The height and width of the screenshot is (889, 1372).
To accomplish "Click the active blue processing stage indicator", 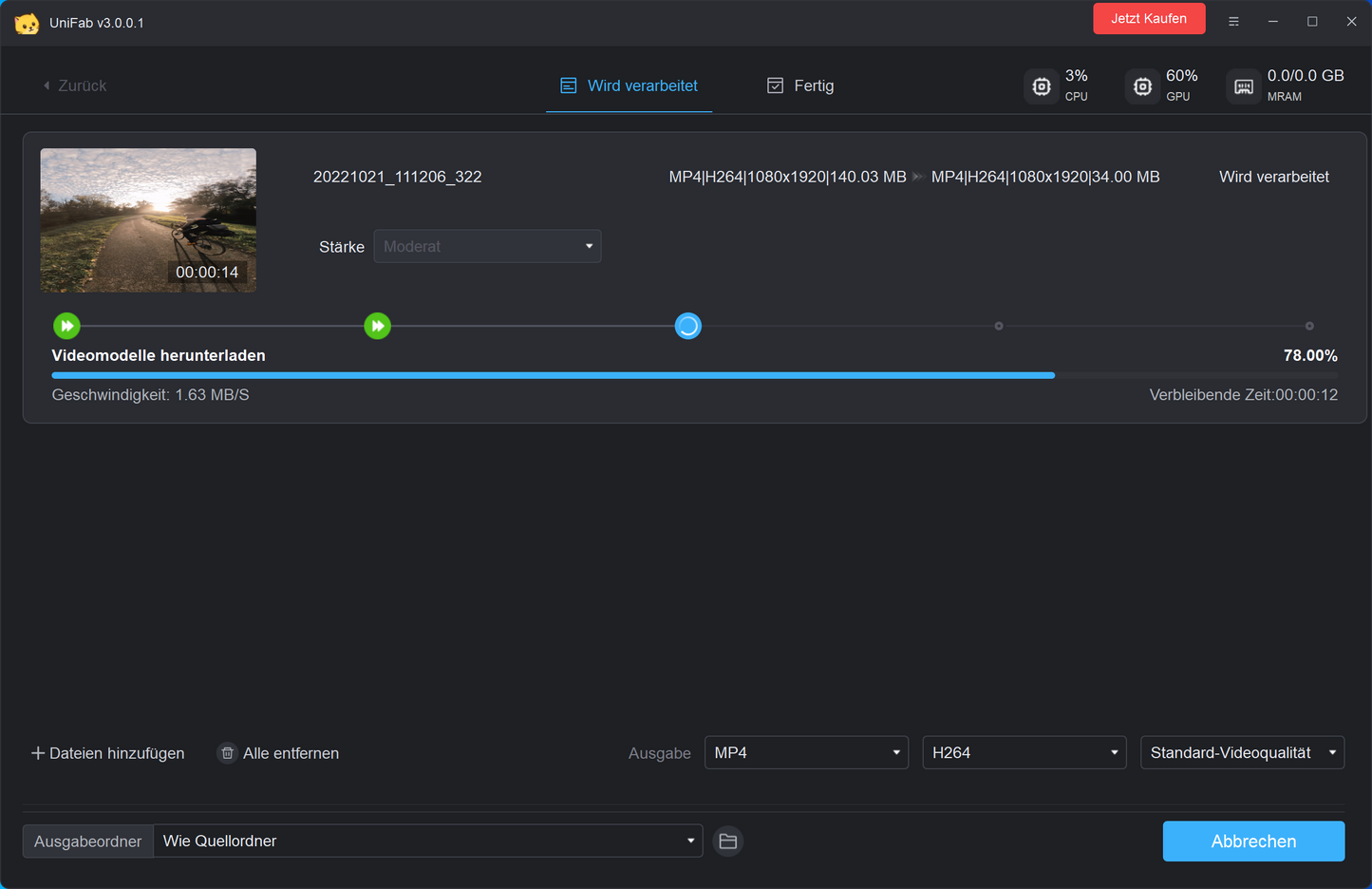I will (x=687, y=326).
